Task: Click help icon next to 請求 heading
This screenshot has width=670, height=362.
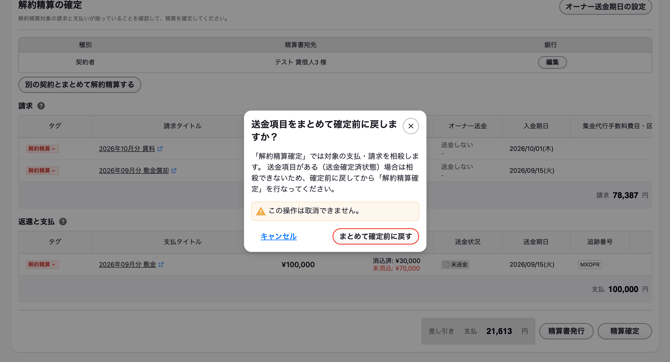Action: (x=41, y=106)
